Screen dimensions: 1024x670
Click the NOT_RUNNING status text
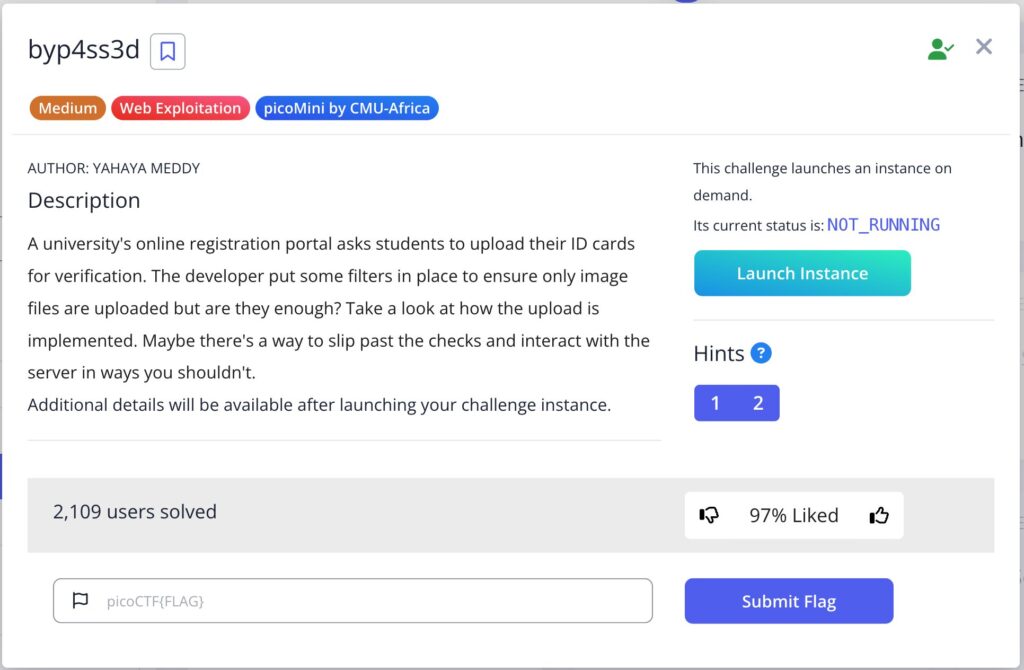click(x=883, y=225)
